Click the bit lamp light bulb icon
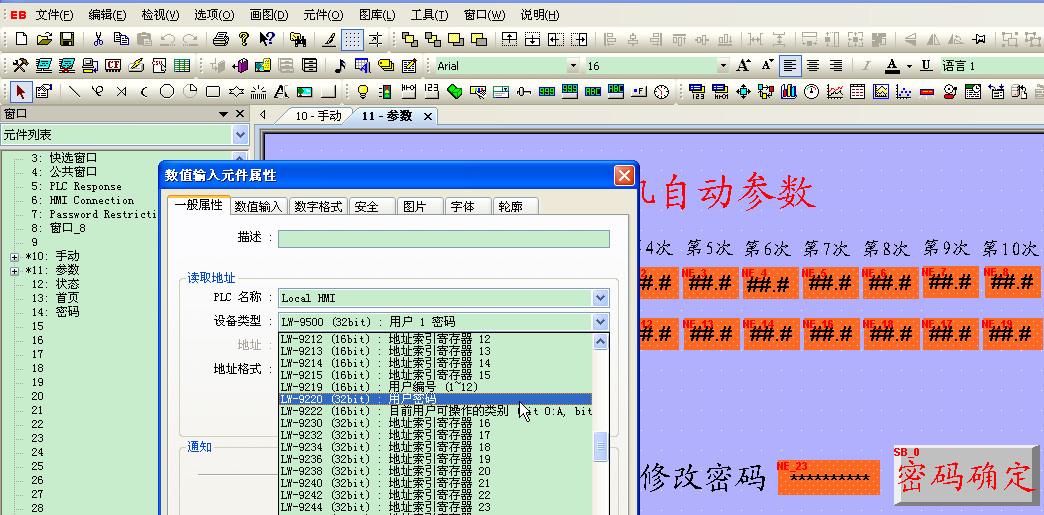This screenshot has height=515, width=1044. click(x=363, y=92)
